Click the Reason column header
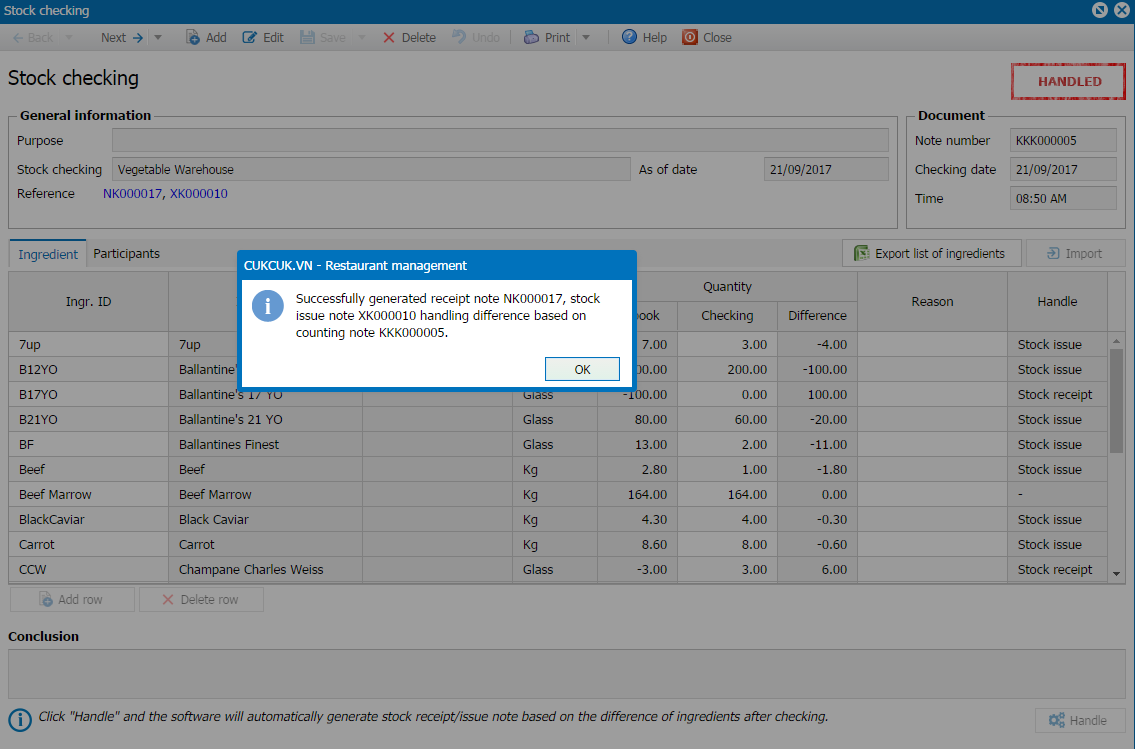The image size is (1135, 749). pos(932,302)
